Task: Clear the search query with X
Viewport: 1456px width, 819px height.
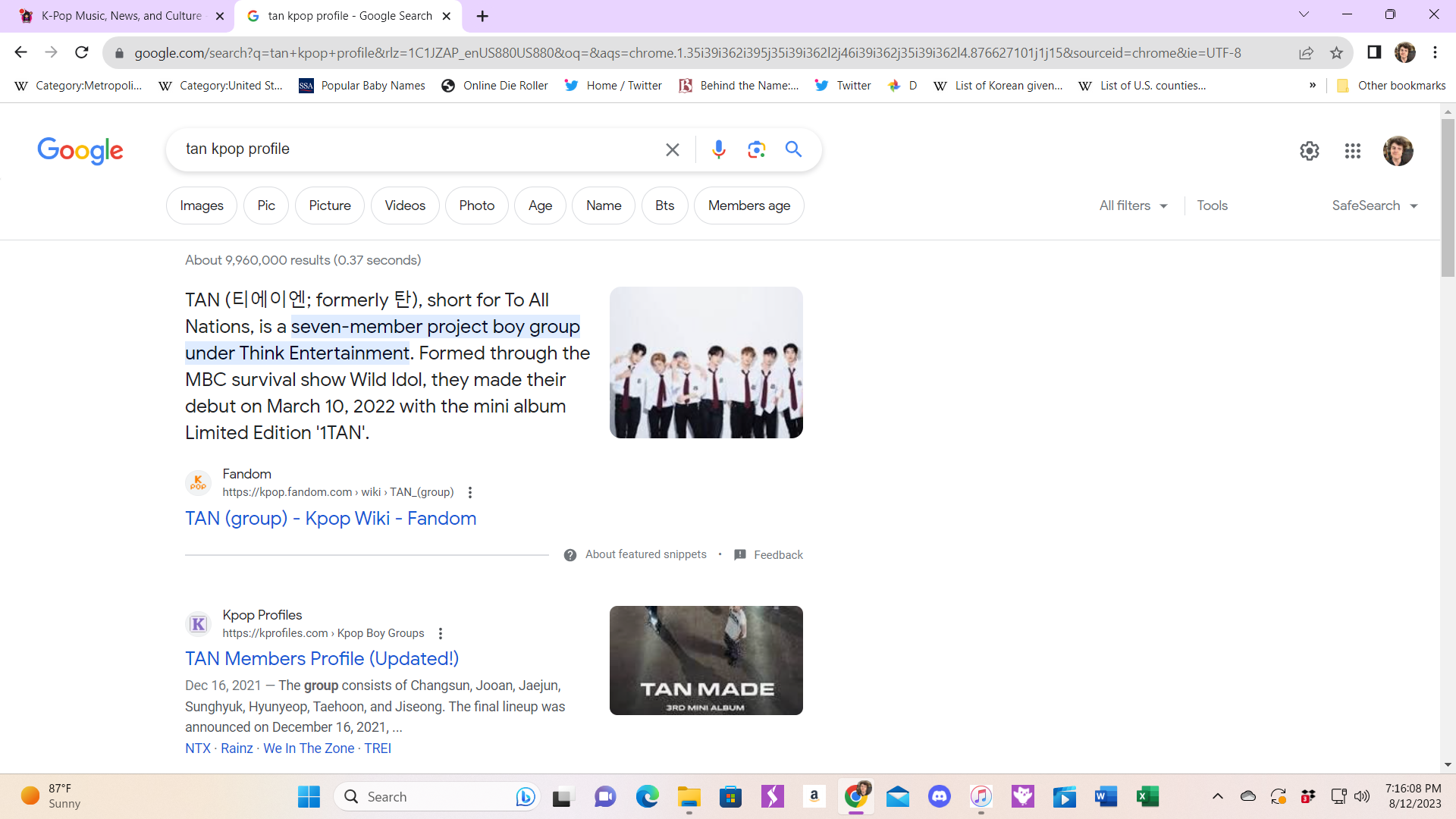Action: coord(673,149)
